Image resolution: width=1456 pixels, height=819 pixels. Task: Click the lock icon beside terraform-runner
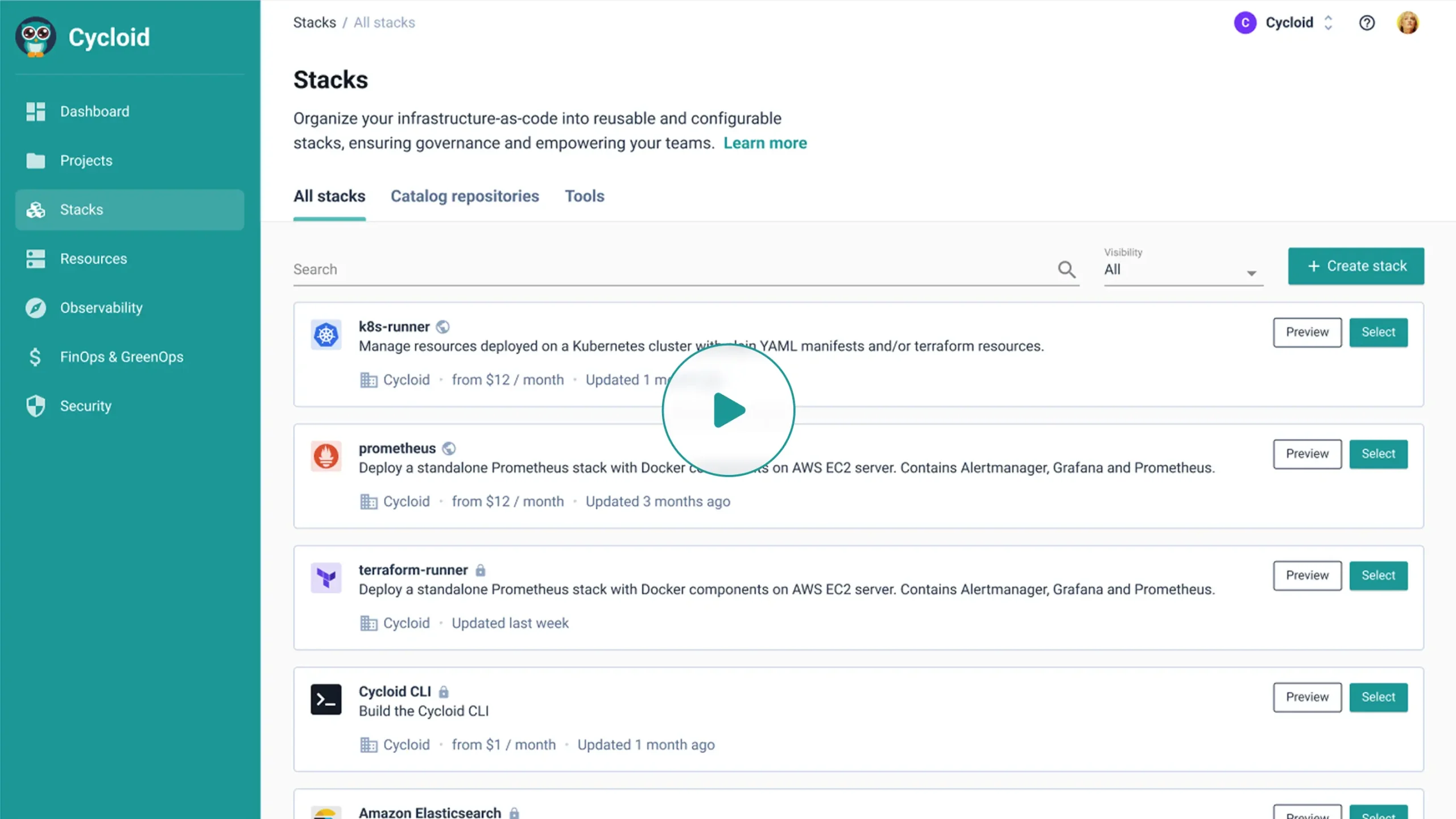481,570
